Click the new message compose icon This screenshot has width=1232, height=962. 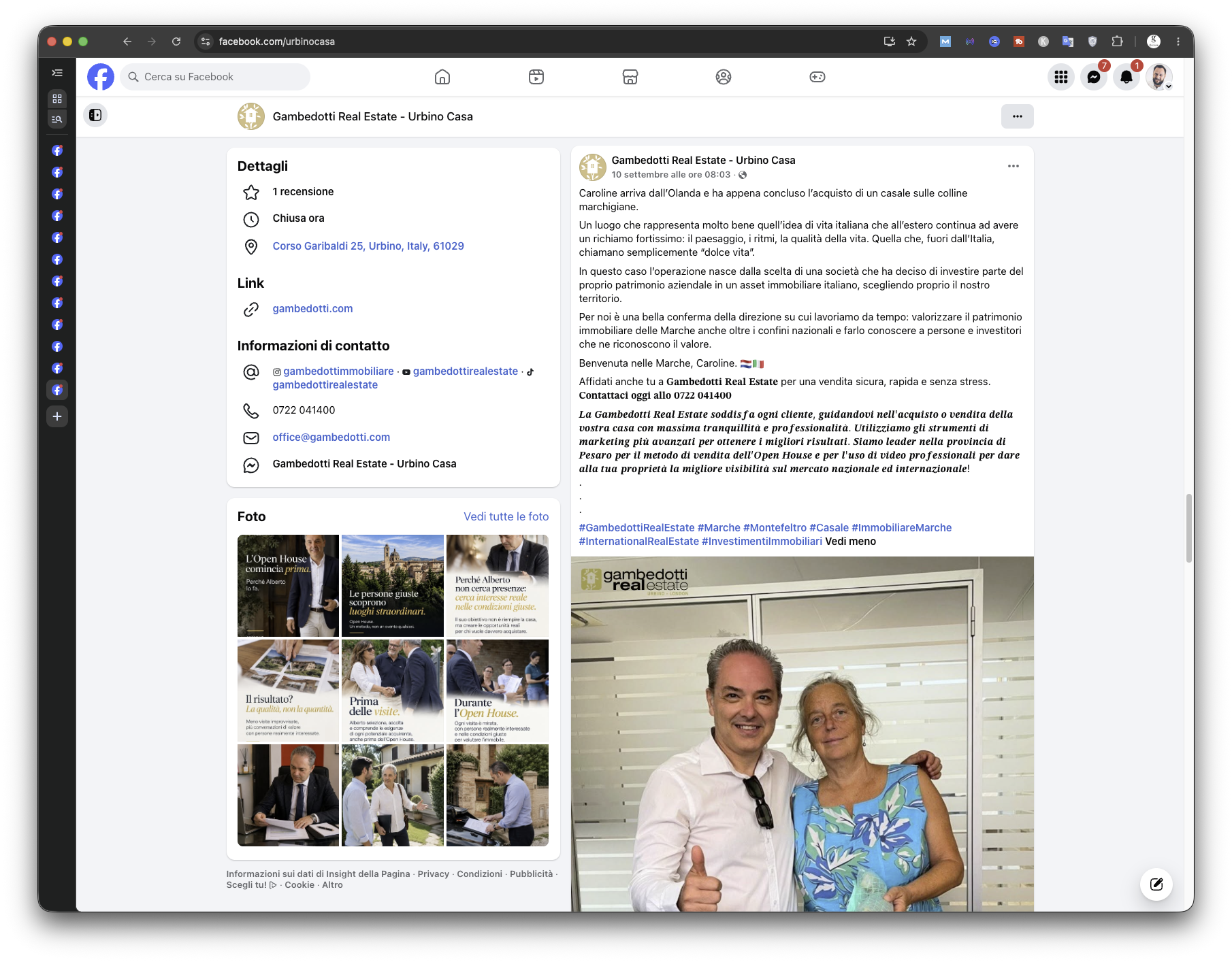(1156, 884)
